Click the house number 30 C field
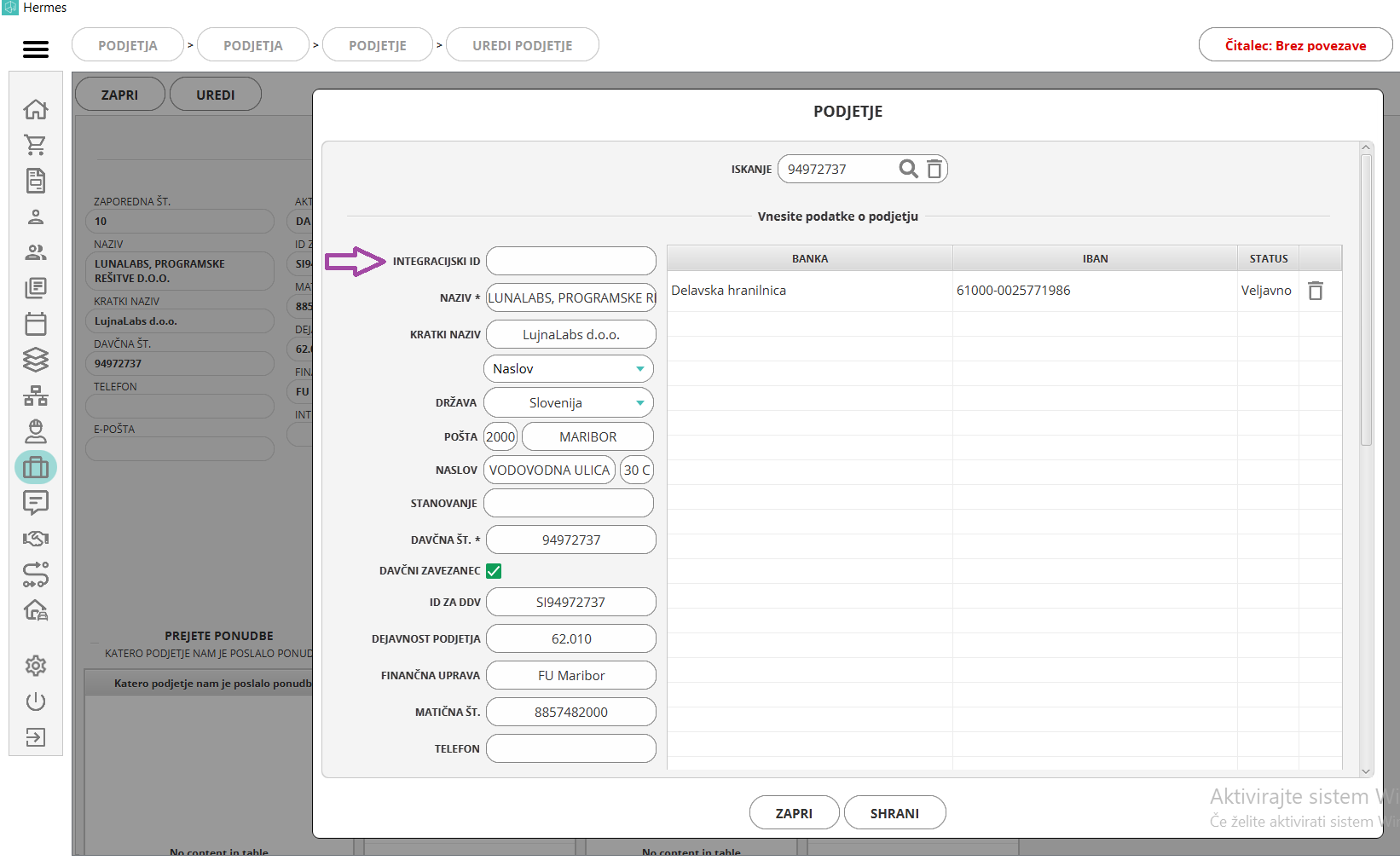This screenshot has height=866, width=1400. tap(637, 470)
